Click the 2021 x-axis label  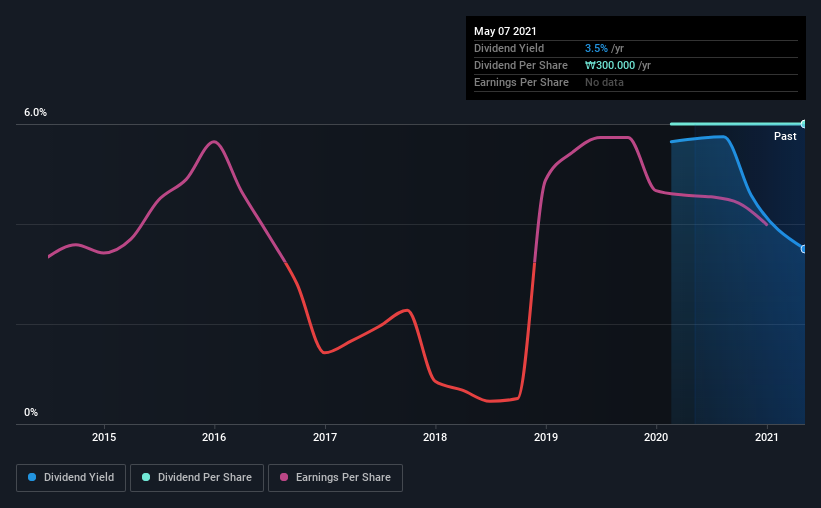coord(767,437)
